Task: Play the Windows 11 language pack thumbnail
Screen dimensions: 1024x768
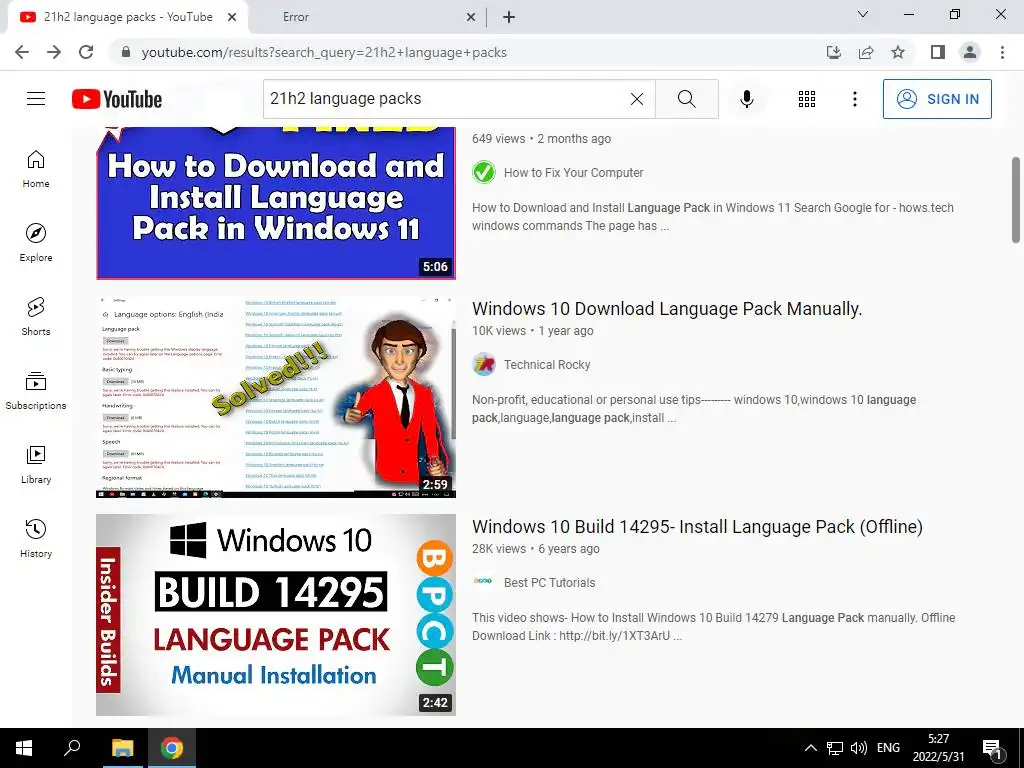Action: [x=276, y=203]
